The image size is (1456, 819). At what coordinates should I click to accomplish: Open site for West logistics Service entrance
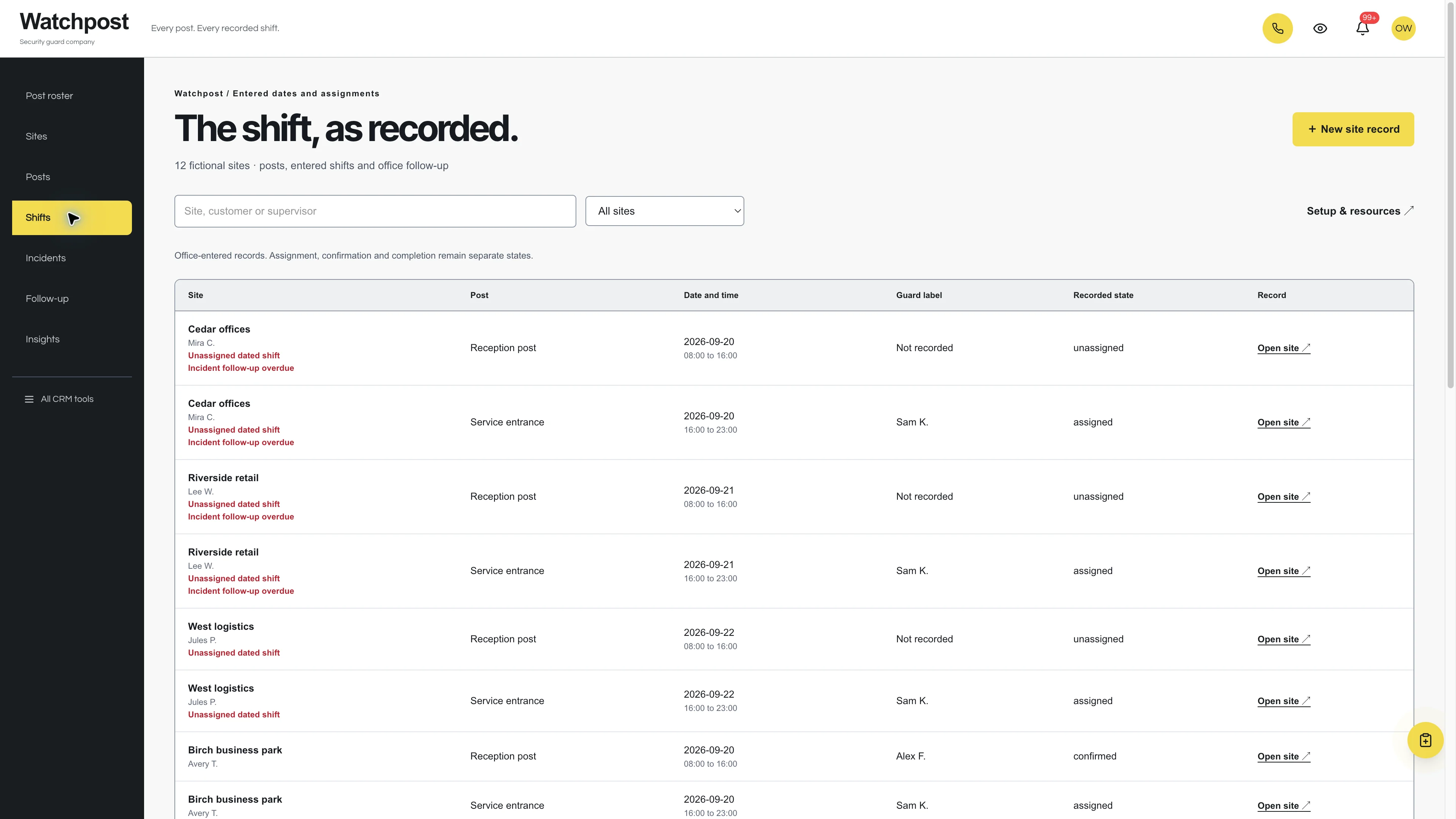click(x=1283, y=701)
